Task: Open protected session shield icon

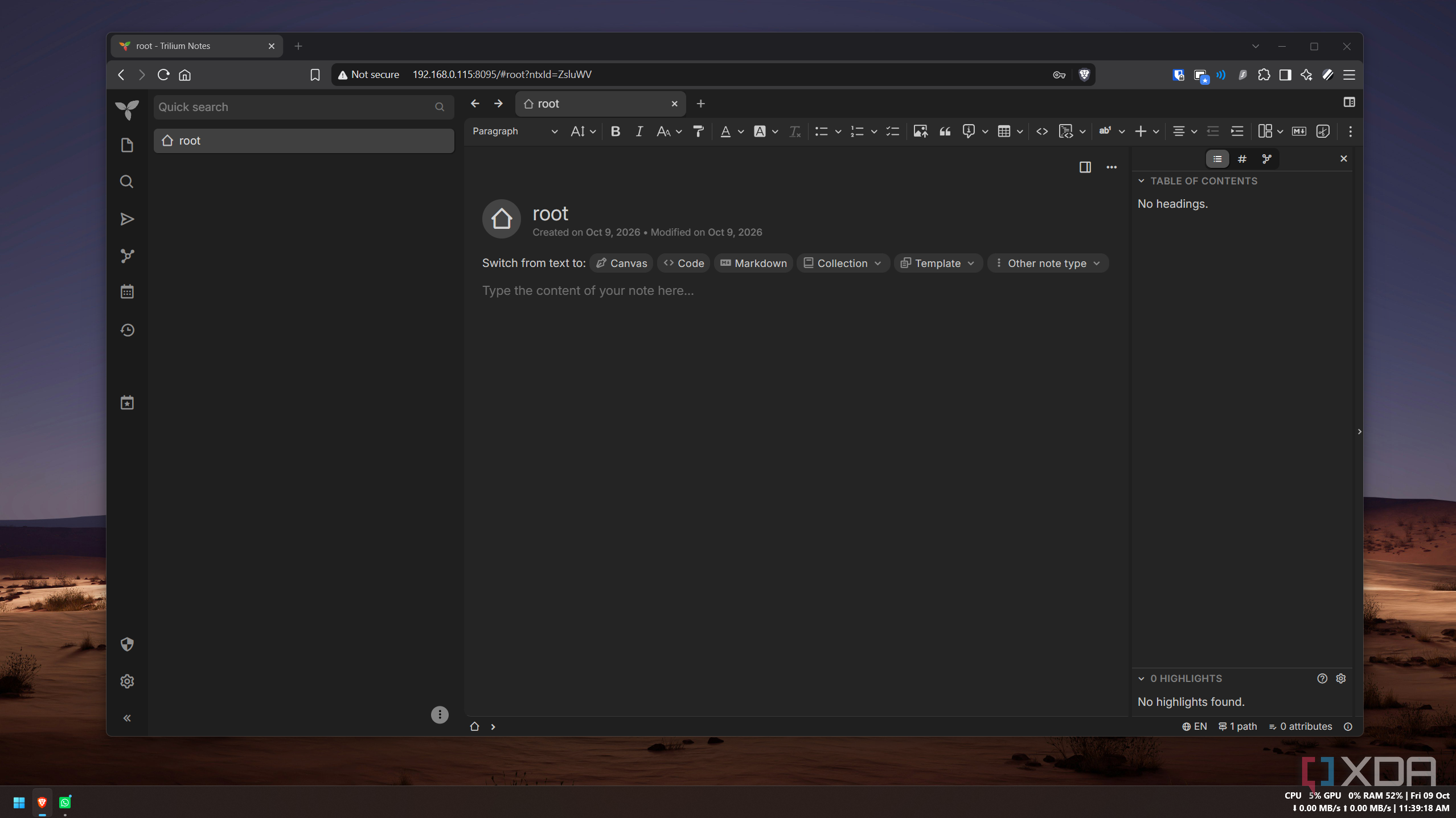Action: pyautogui.click(x=127, y=644)
